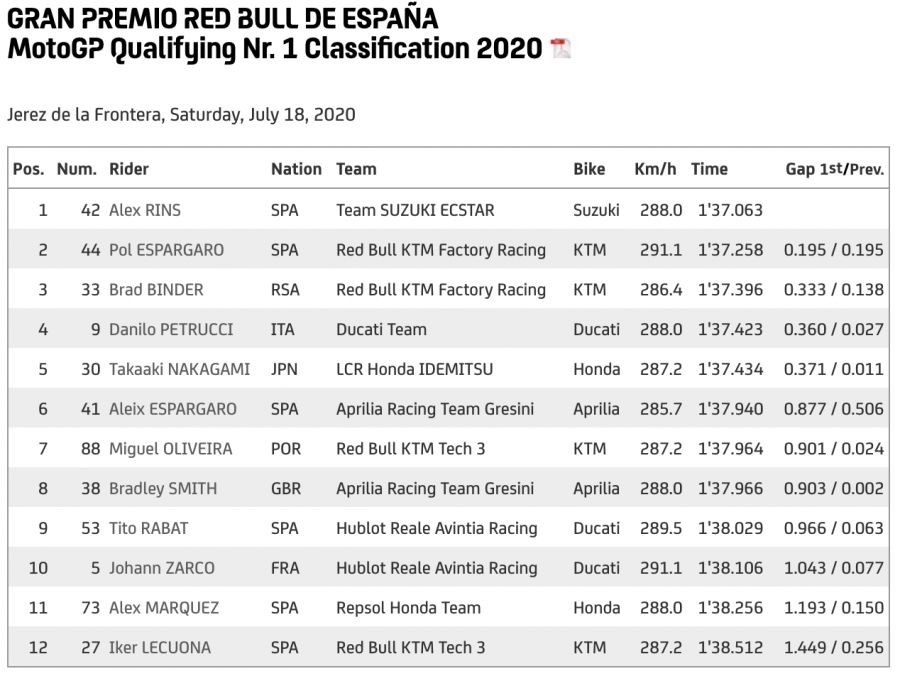900x676 pixels.
Task: Click Danilo PETRUCCI's name
Action: [x=170, y=329]
